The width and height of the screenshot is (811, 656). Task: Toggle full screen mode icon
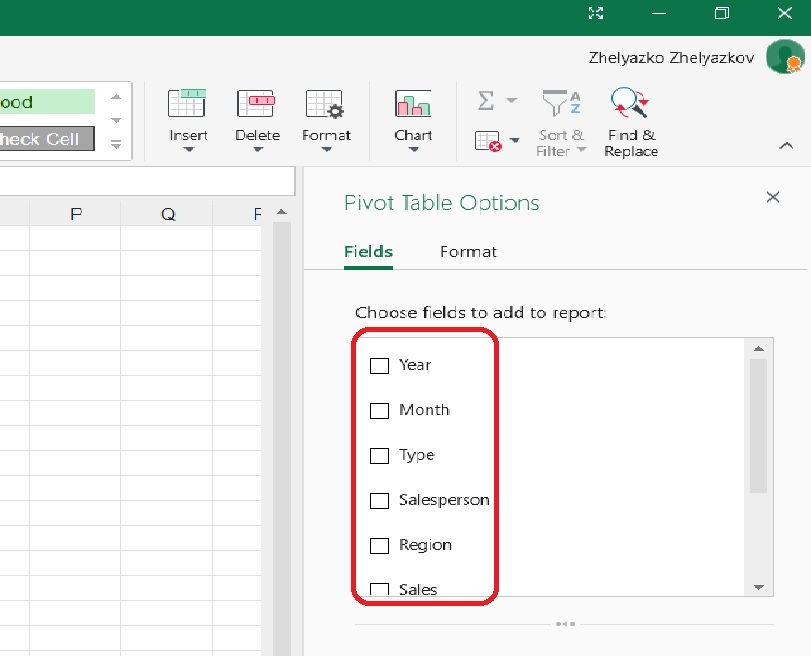pyautogui.click(x=596, y=13)
